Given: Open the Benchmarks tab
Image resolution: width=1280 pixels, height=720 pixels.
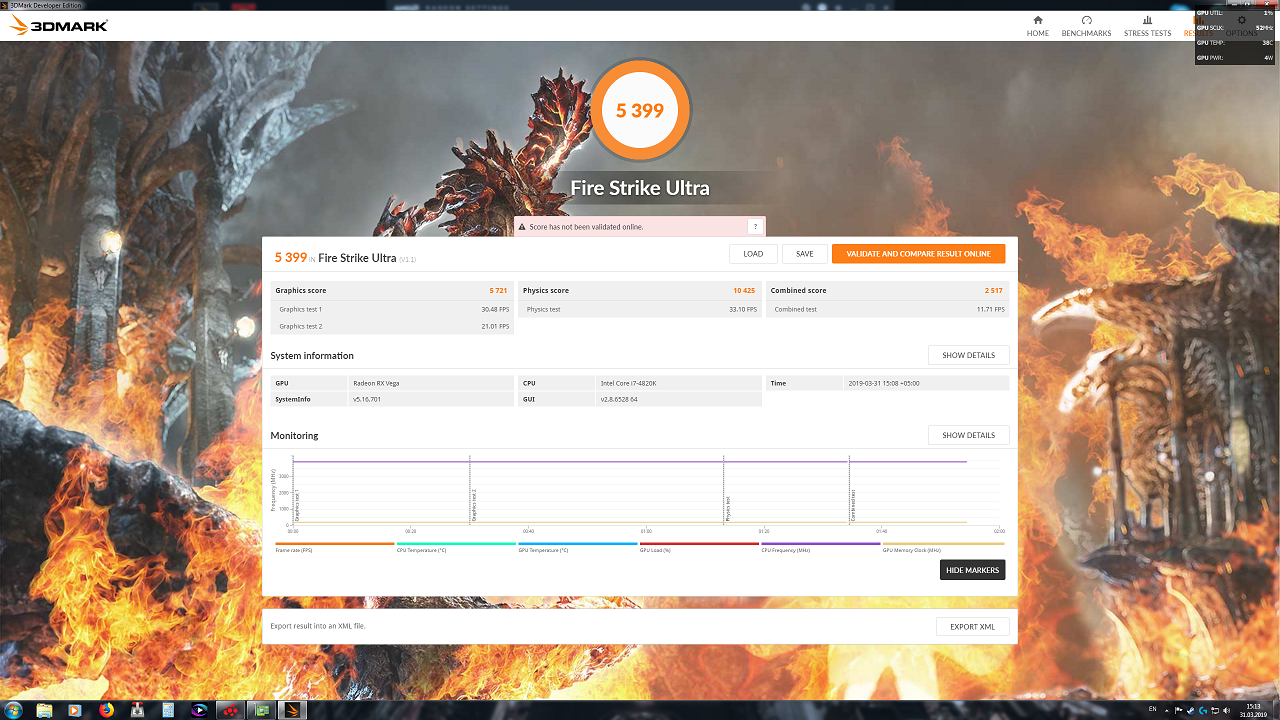Looking at the screenshot, I should click(1086, 26).
